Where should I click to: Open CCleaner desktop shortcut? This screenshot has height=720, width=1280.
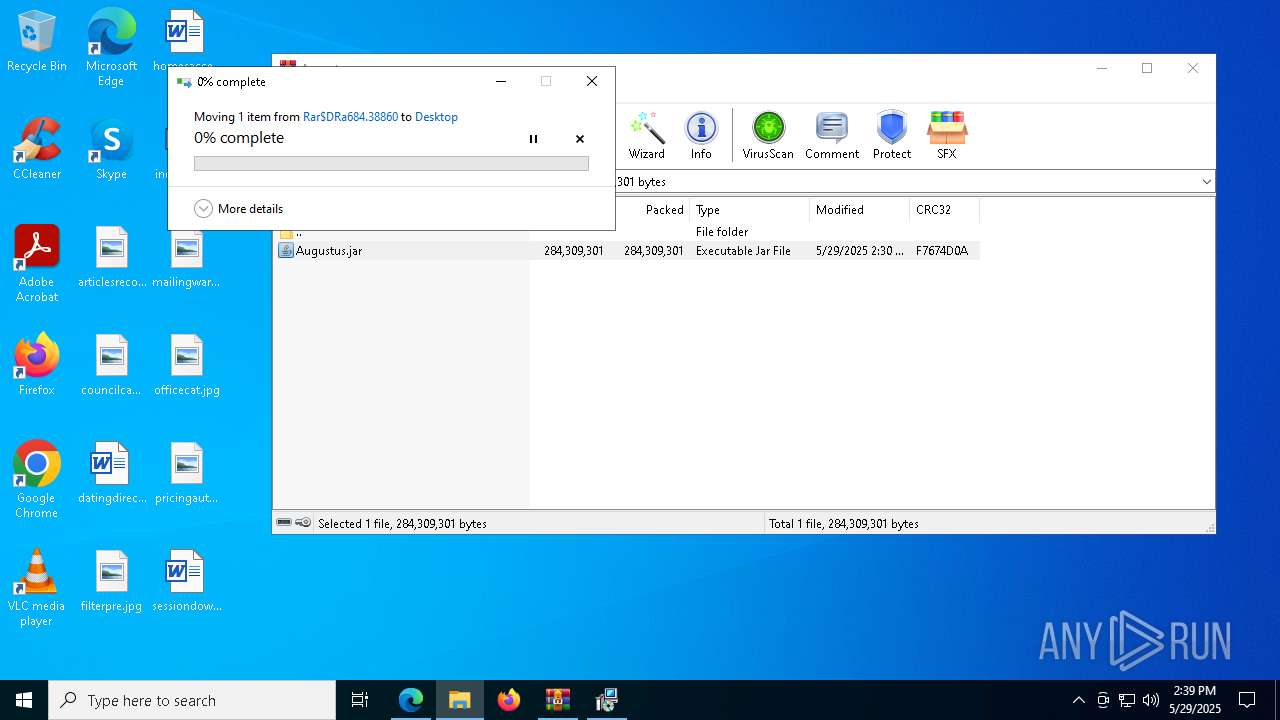coord(37,150)
